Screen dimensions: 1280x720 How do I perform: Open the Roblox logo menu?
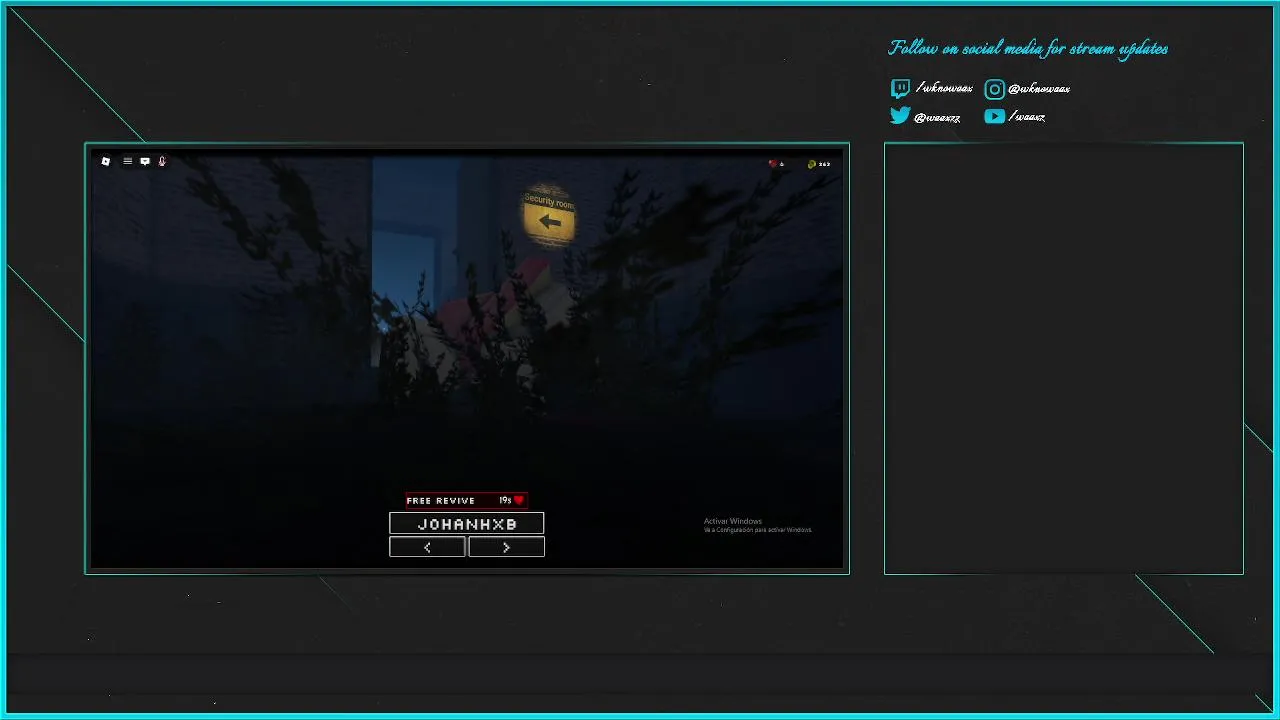[106, 161]
